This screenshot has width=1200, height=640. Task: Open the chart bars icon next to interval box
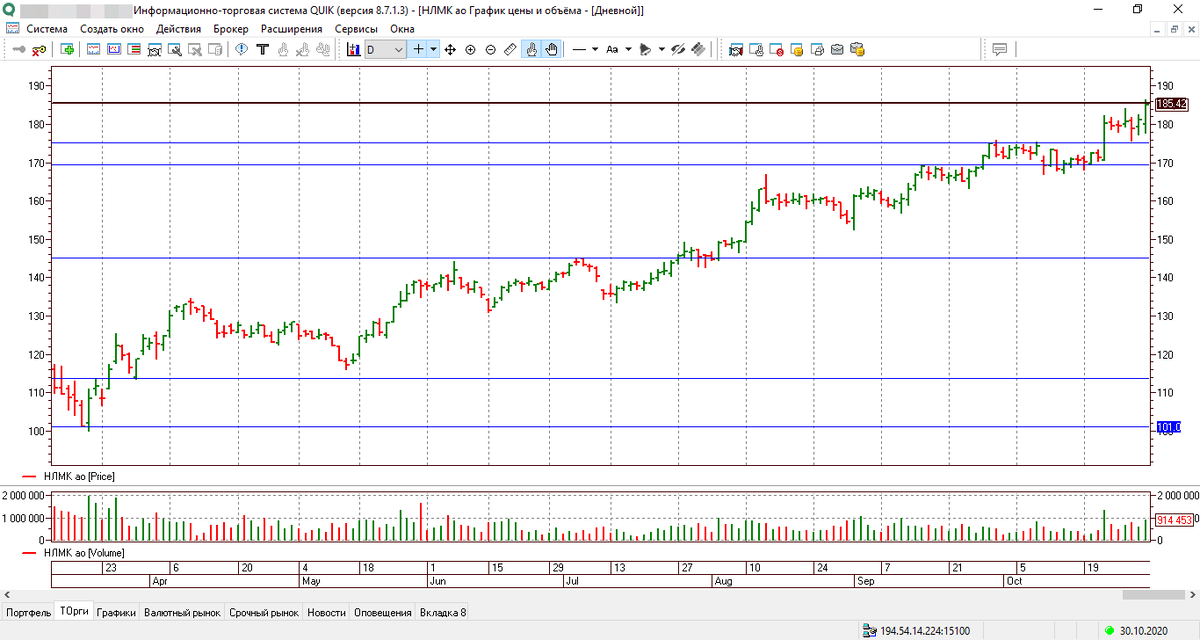click(x=353, y=49)
